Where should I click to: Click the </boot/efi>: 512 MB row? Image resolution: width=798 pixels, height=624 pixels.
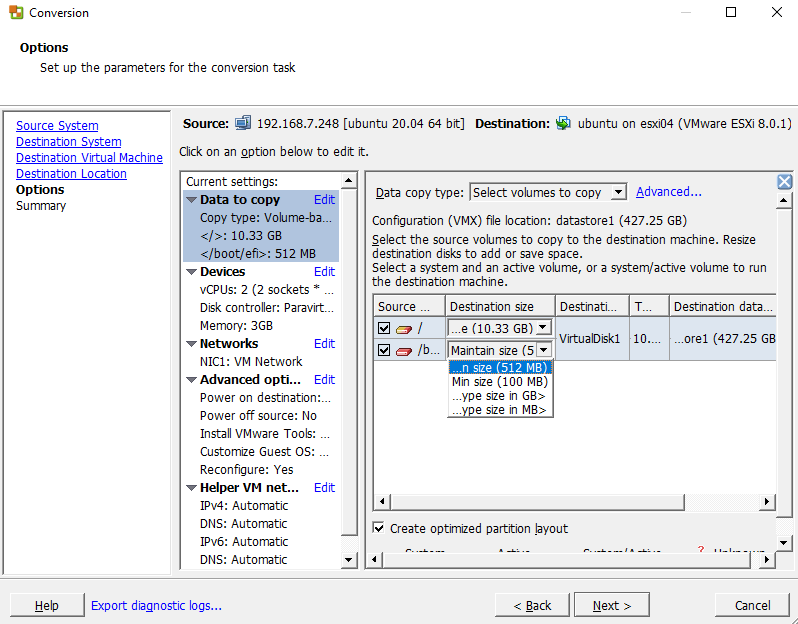click(258, 254)
